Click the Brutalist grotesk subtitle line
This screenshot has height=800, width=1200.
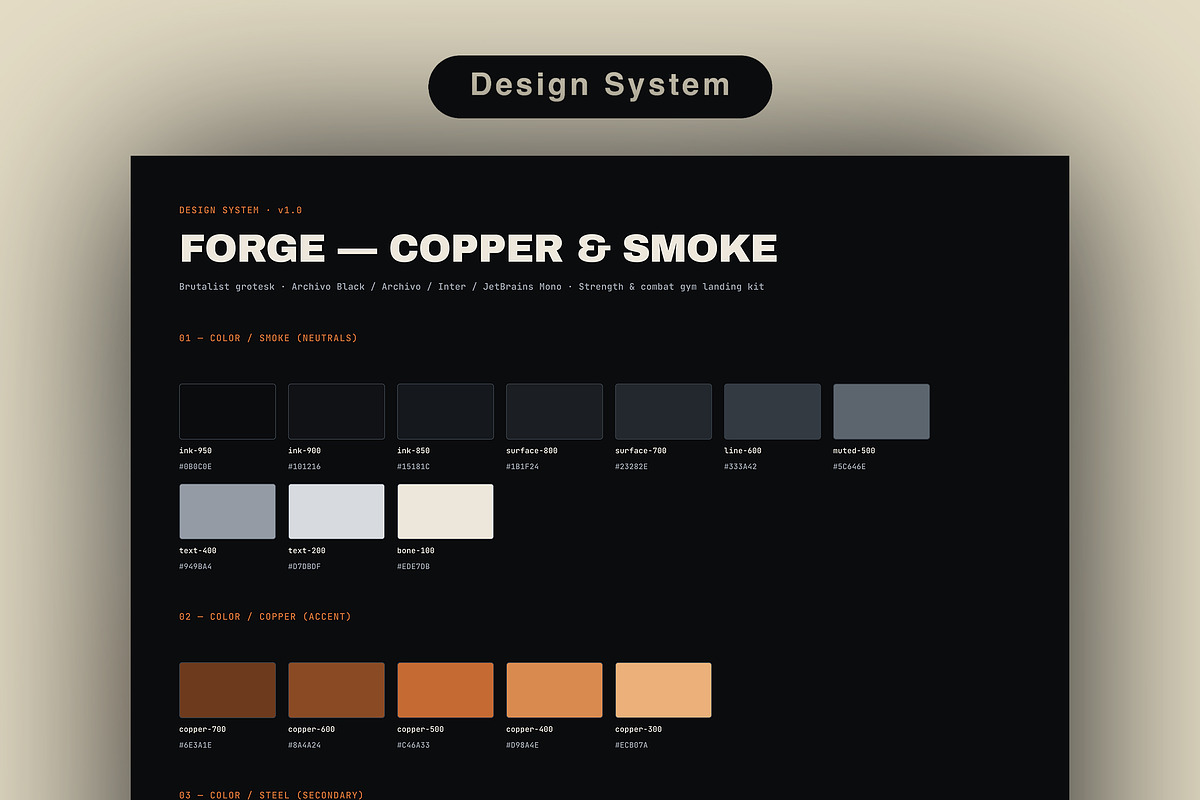[472, 287]
